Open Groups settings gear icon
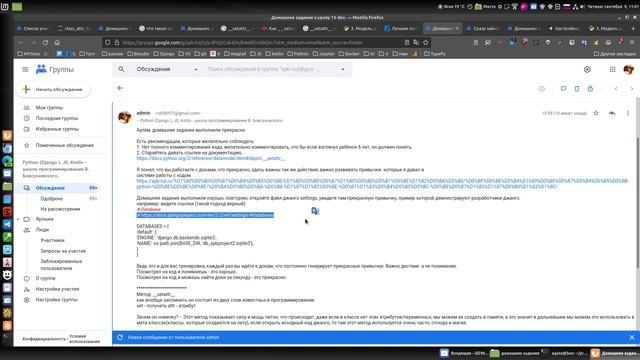 click(587, 69)
